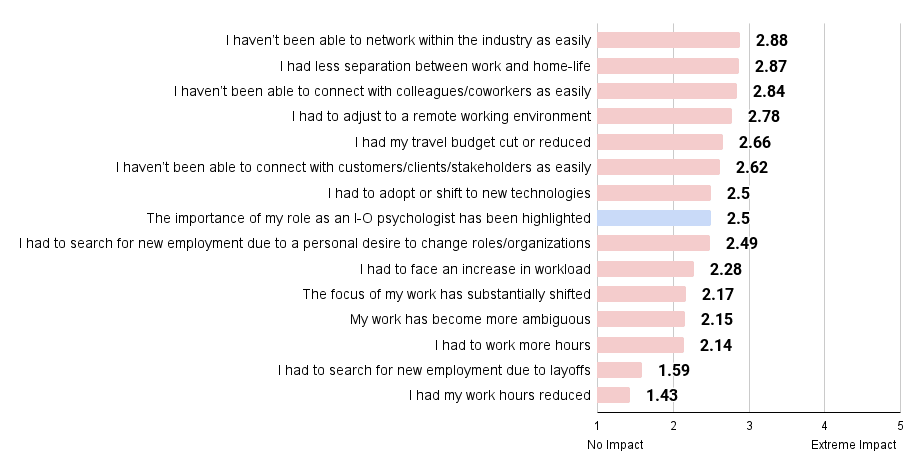Click the 'Extreme Impact' axis label
This screenshot has width=920, height=466.
point(853,445)
